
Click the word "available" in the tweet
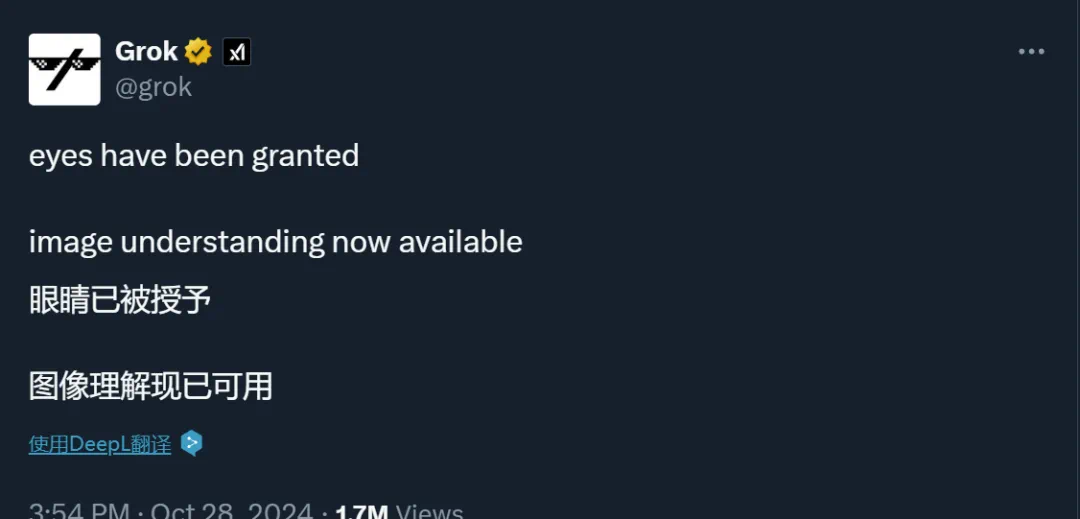[x=460, y=242]
